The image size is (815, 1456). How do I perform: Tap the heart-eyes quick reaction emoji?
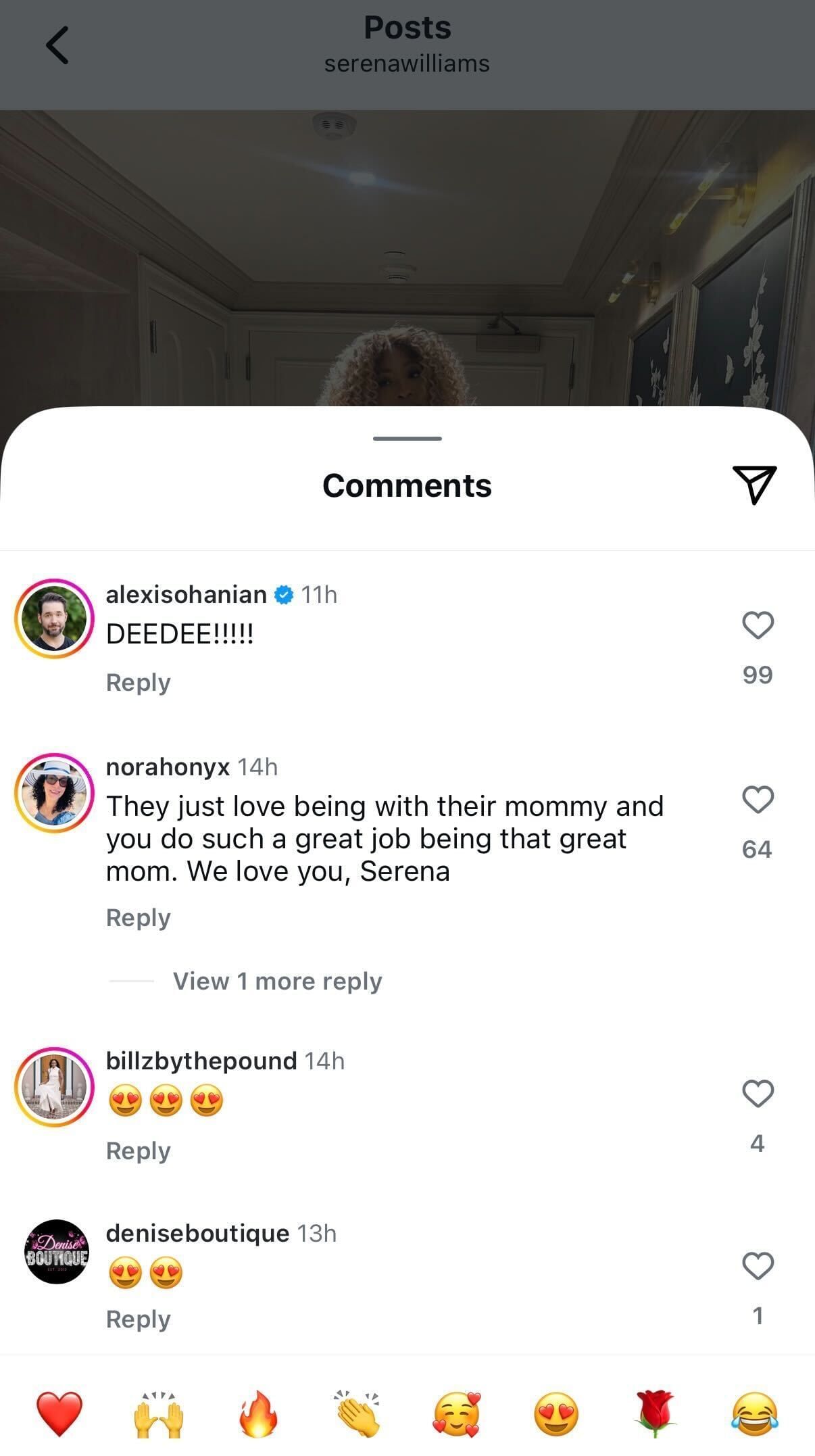556,1413
